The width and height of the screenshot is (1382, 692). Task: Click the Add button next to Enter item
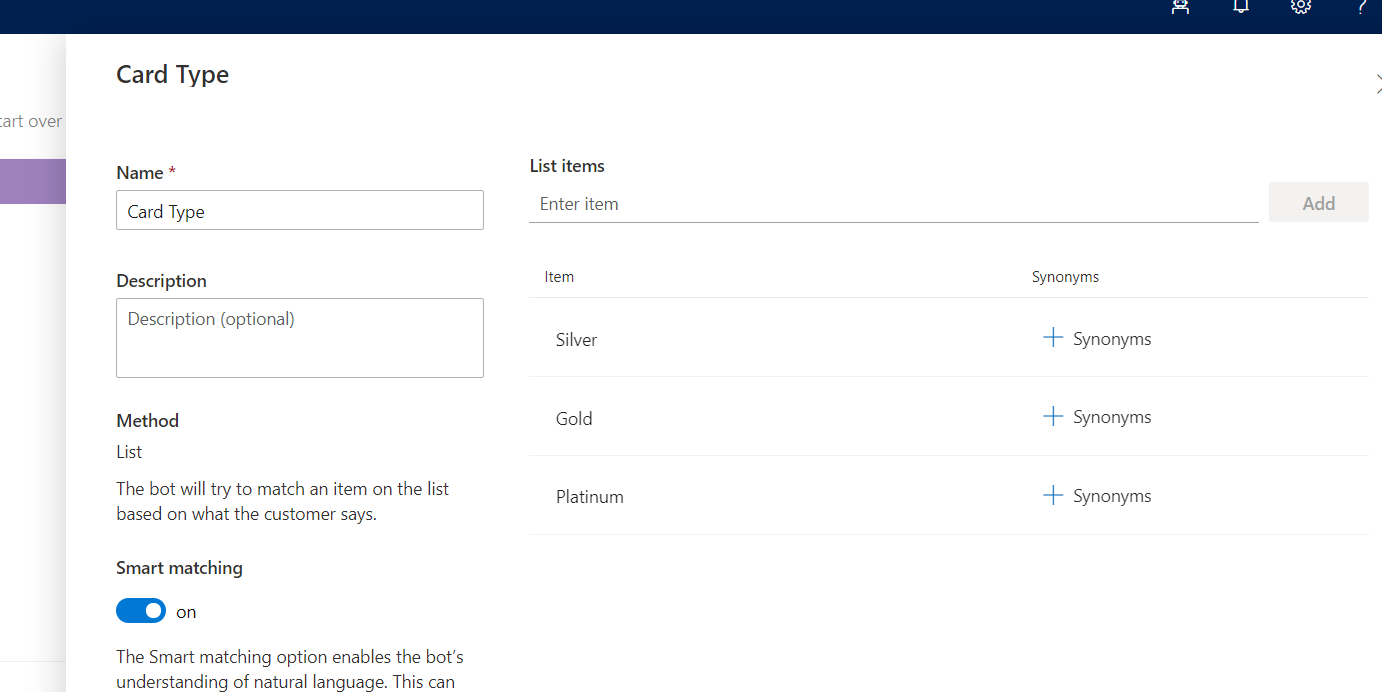(1318, 202)
